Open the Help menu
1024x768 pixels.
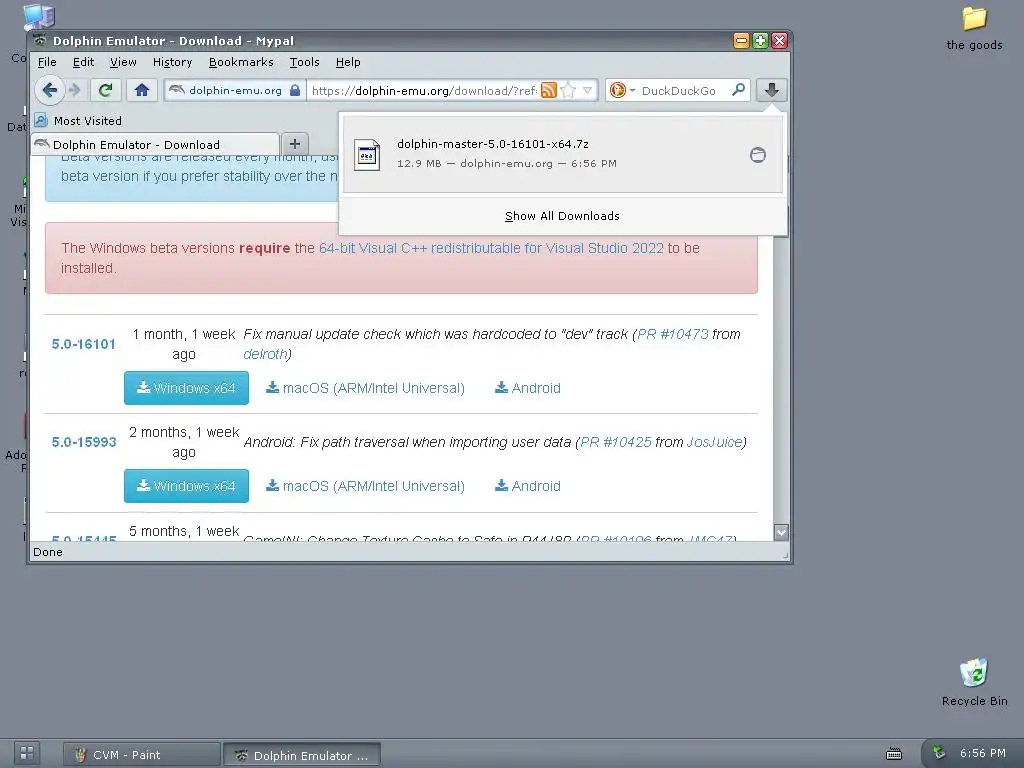(x=348, y=62)
